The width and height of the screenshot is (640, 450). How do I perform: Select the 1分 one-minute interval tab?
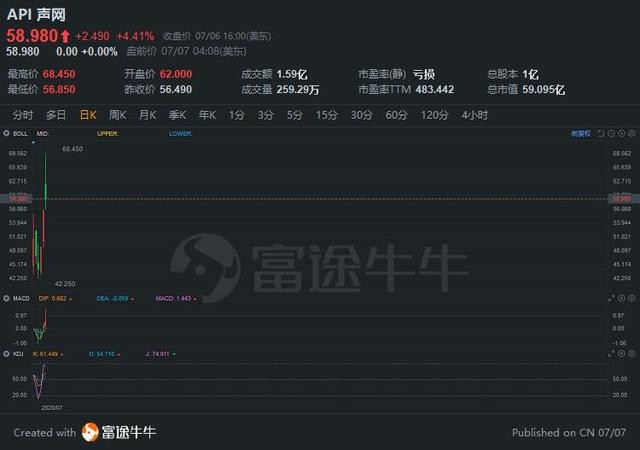click(x=236, y=115)
